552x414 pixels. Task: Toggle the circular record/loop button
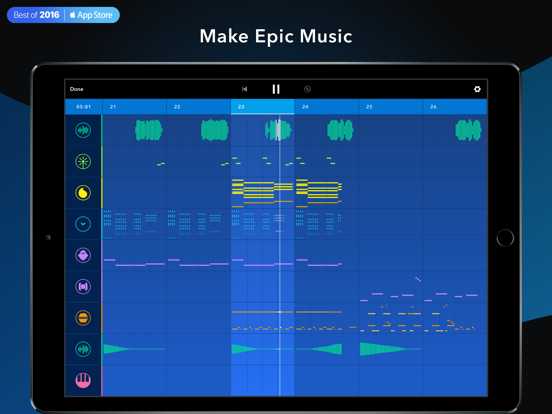307,89
